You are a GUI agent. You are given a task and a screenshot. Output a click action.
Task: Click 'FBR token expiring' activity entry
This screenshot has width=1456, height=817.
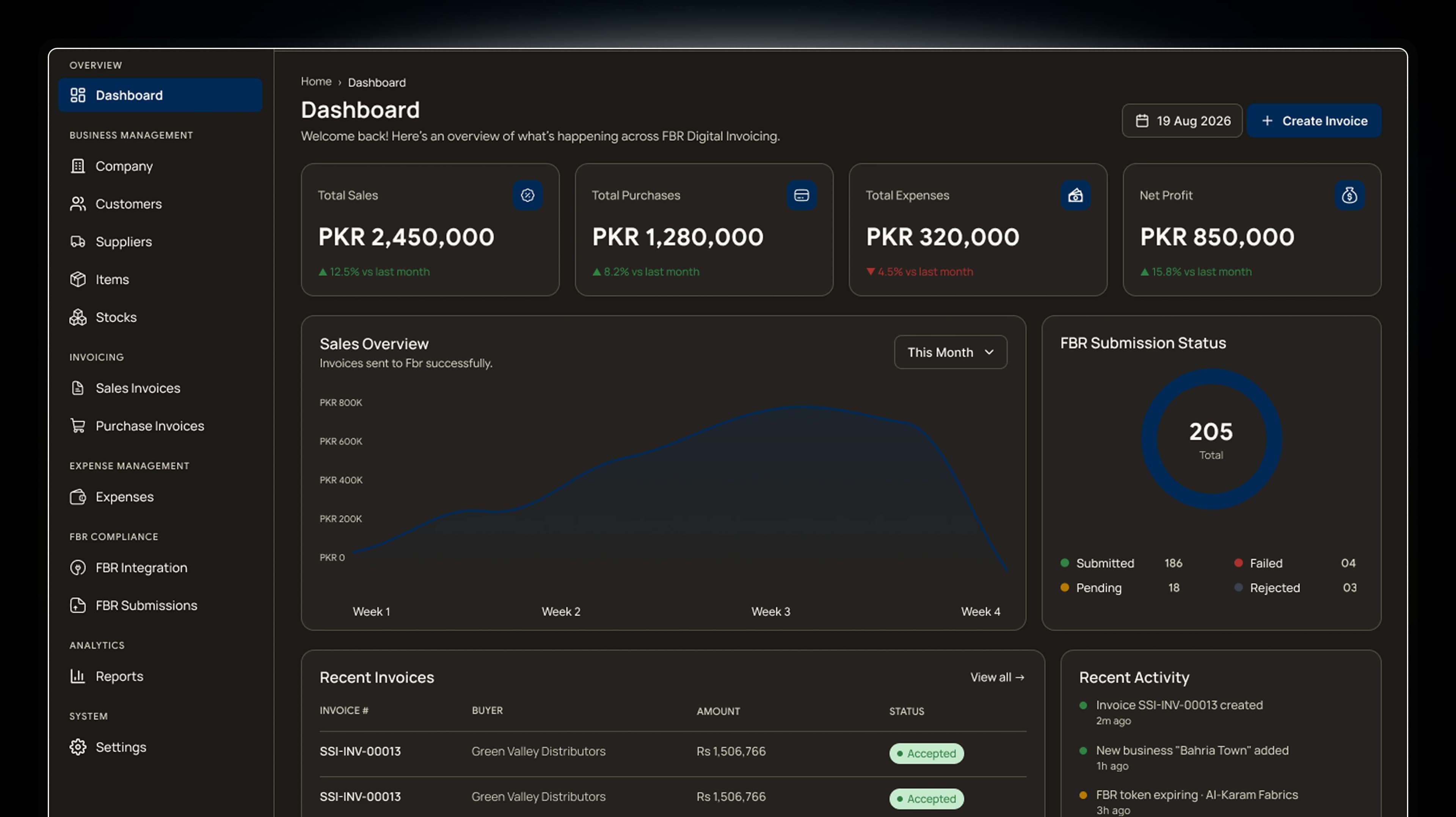coord(1197,794)
